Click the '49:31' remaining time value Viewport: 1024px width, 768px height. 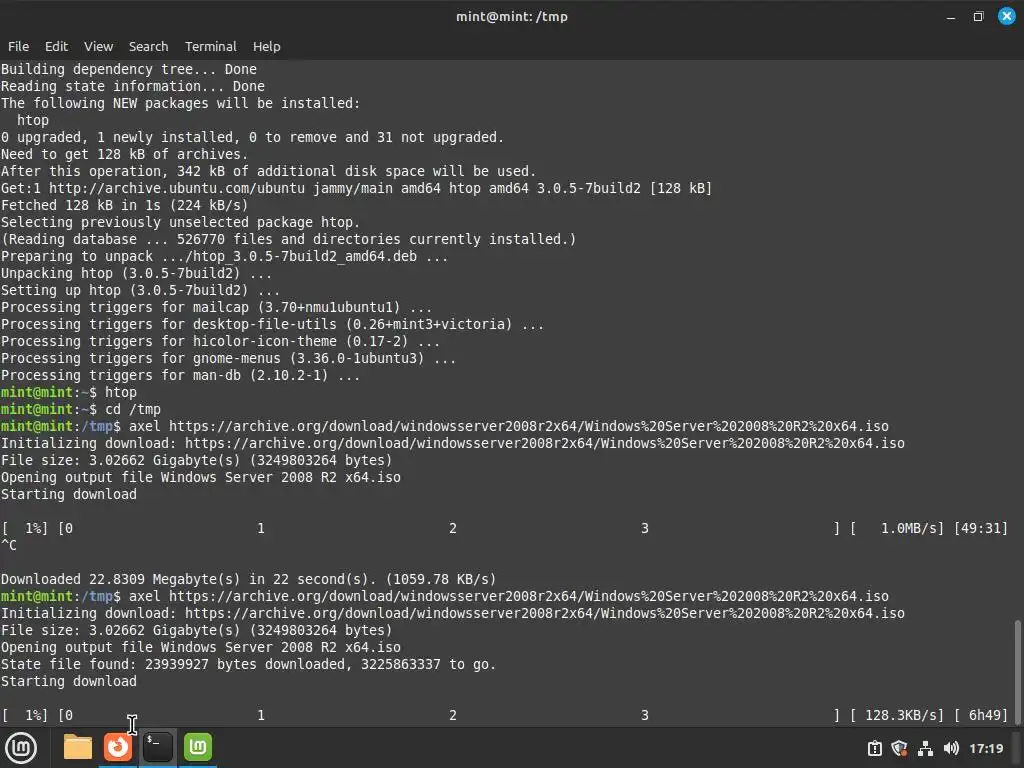tap(980, 528)
